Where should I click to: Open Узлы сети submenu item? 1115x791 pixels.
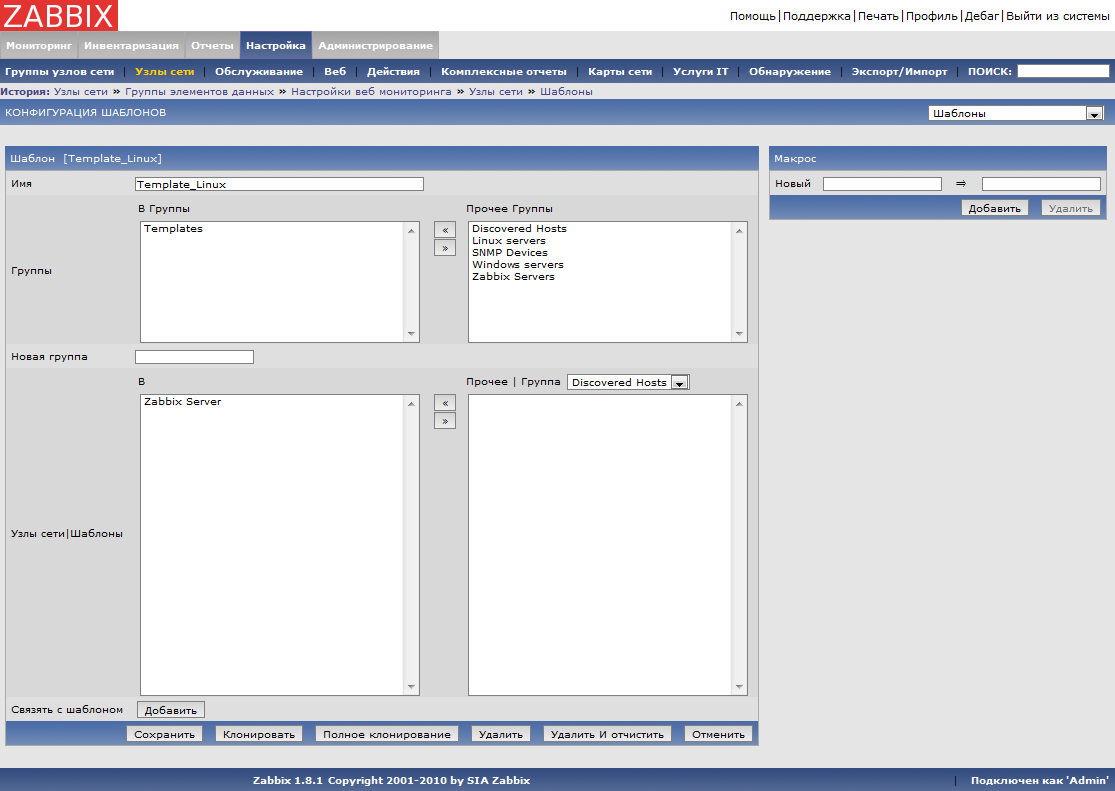coord(164,71)
